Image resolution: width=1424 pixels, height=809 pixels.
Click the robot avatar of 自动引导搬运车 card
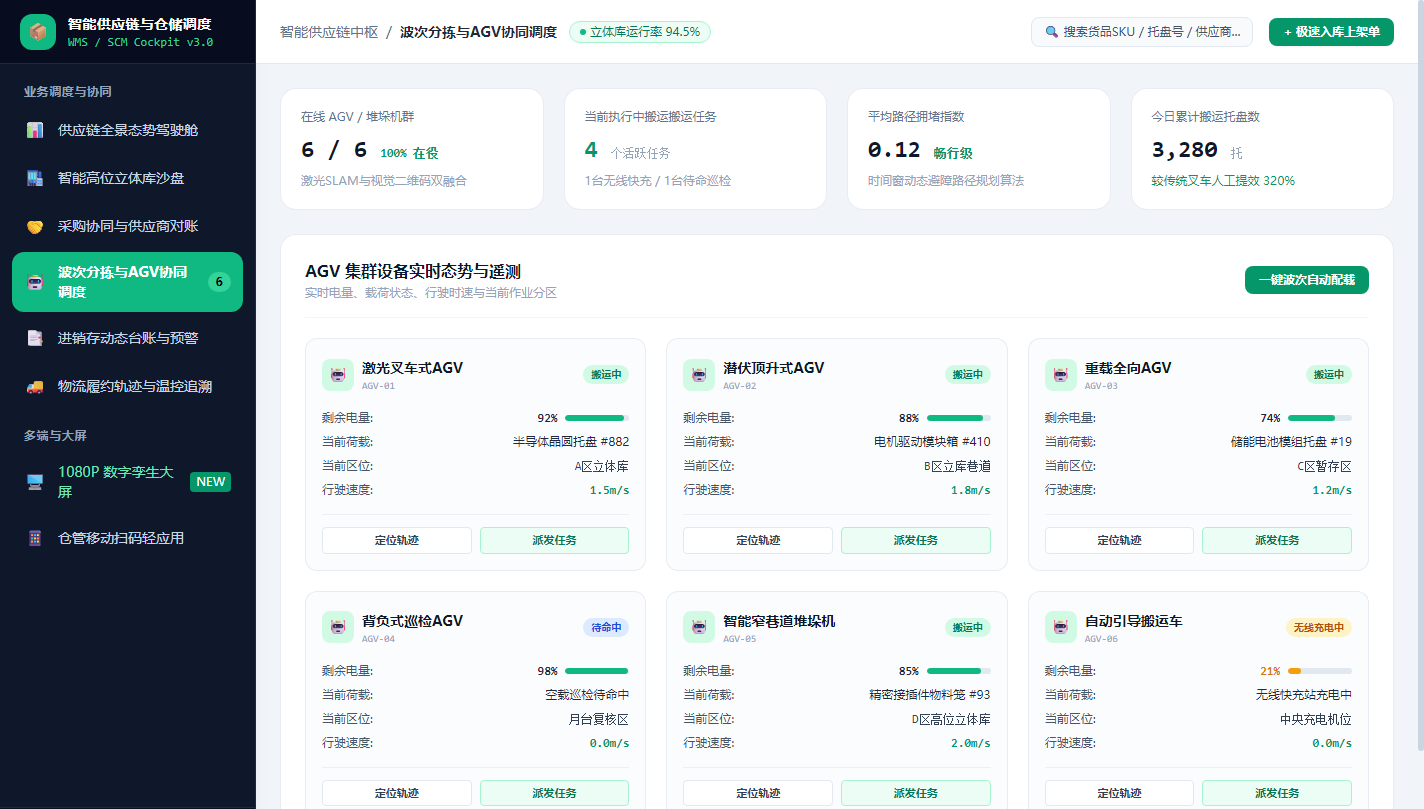pyautogui.click(x=1061, y=627)
